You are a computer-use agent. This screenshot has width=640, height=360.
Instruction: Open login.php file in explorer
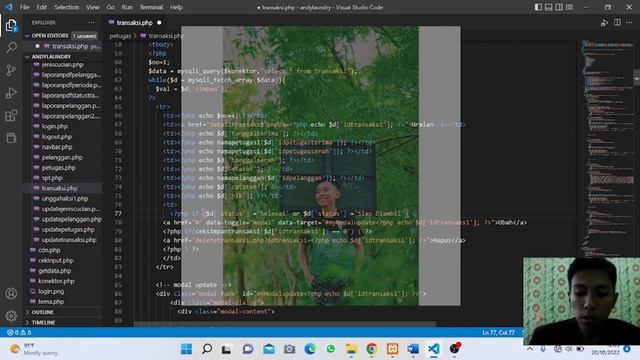point(55,127)
